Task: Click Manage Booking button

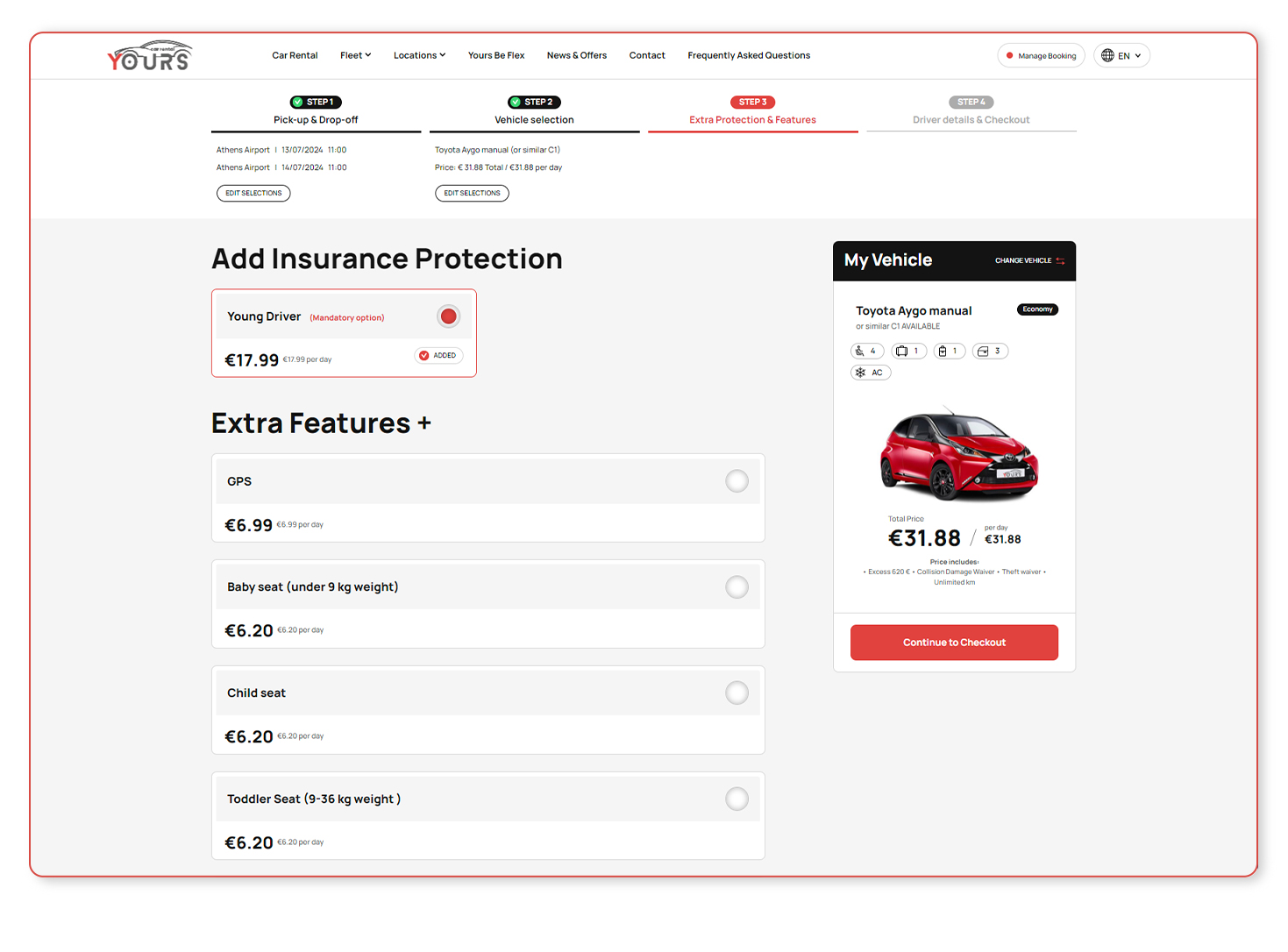Action: [1041, 56]
